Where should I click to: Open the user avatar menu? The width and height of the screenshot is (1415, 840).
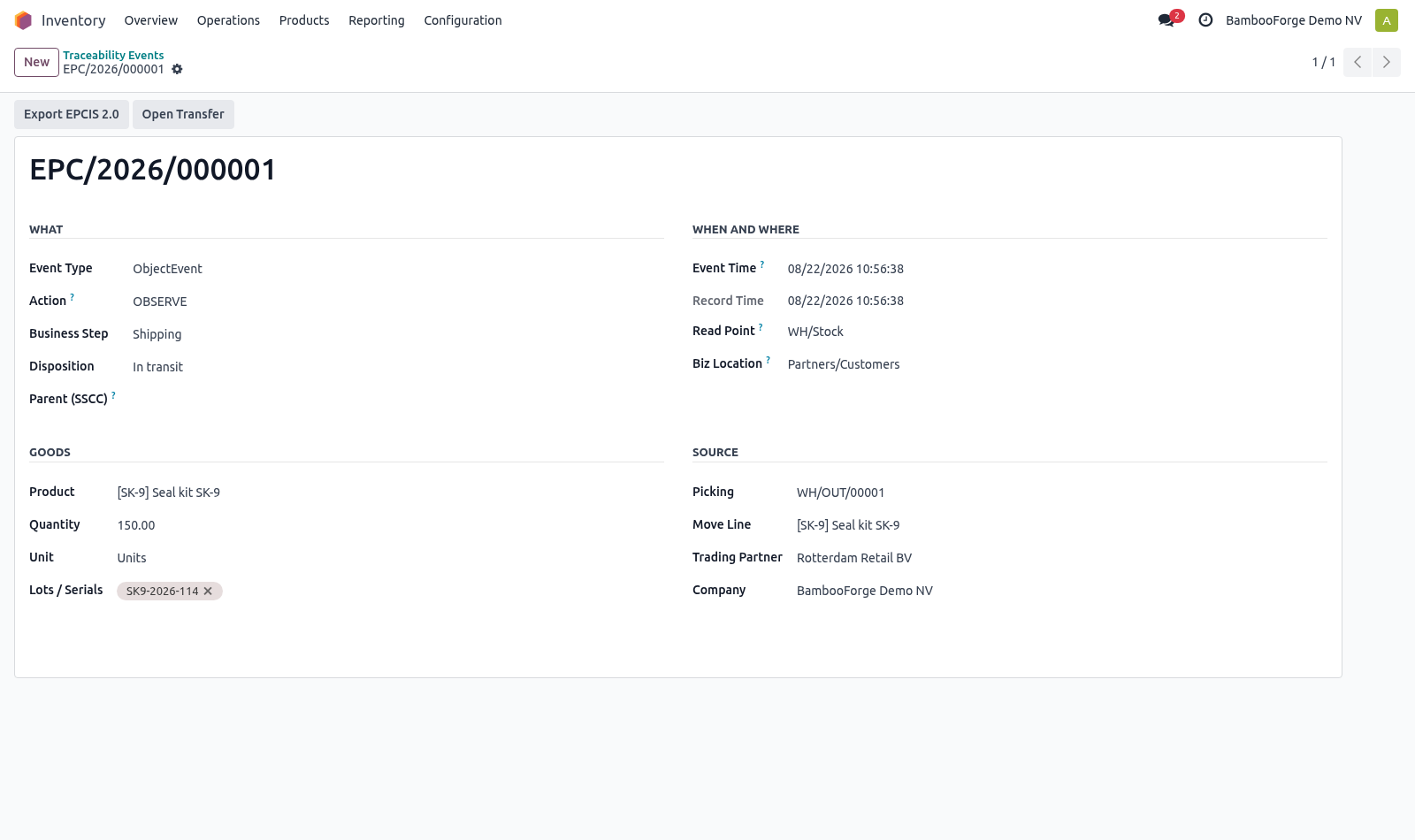(x=1387, y=20)
